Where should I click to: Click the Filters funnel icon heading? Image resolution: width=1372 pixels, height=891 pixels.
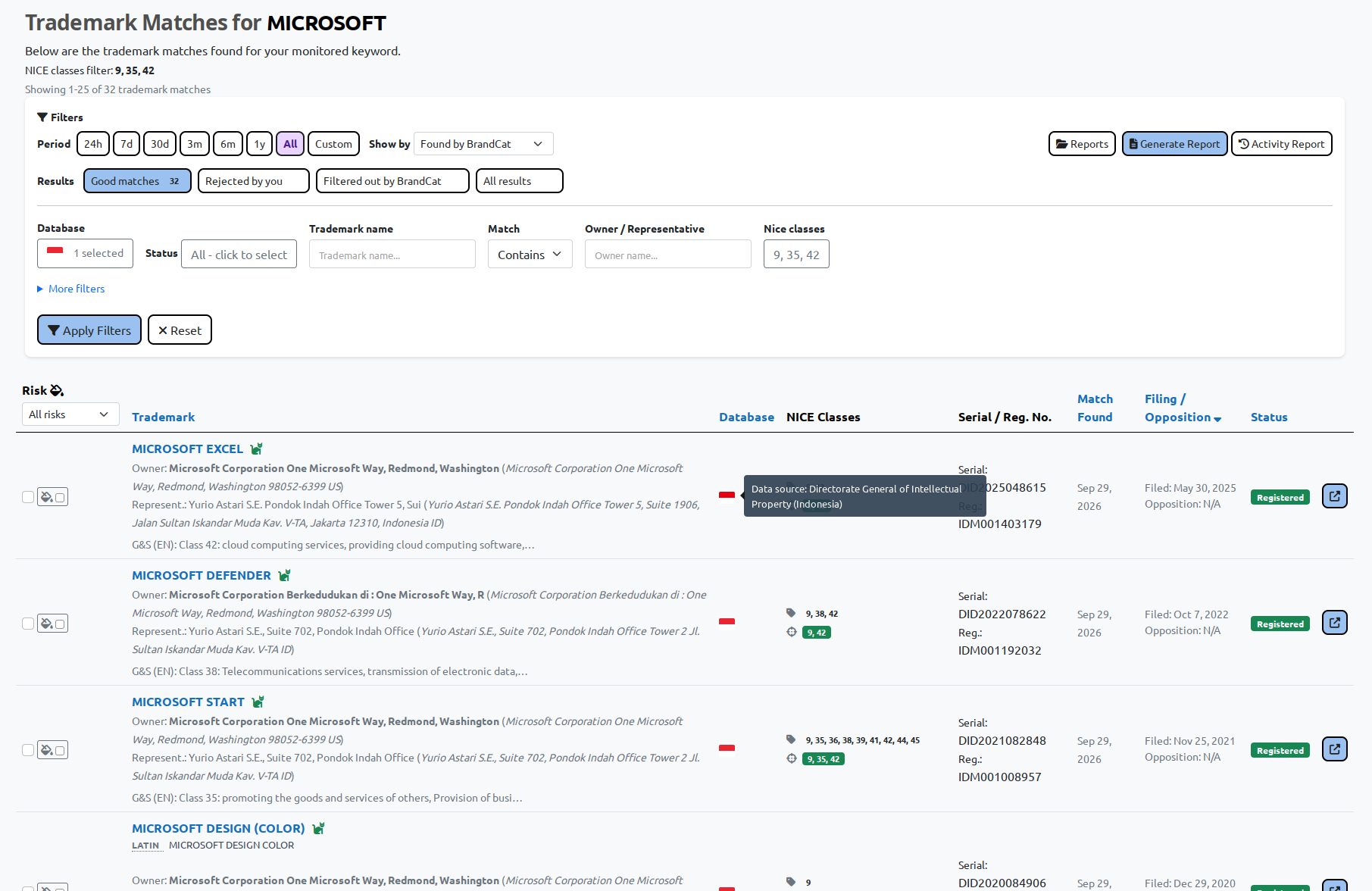point(42,117)
